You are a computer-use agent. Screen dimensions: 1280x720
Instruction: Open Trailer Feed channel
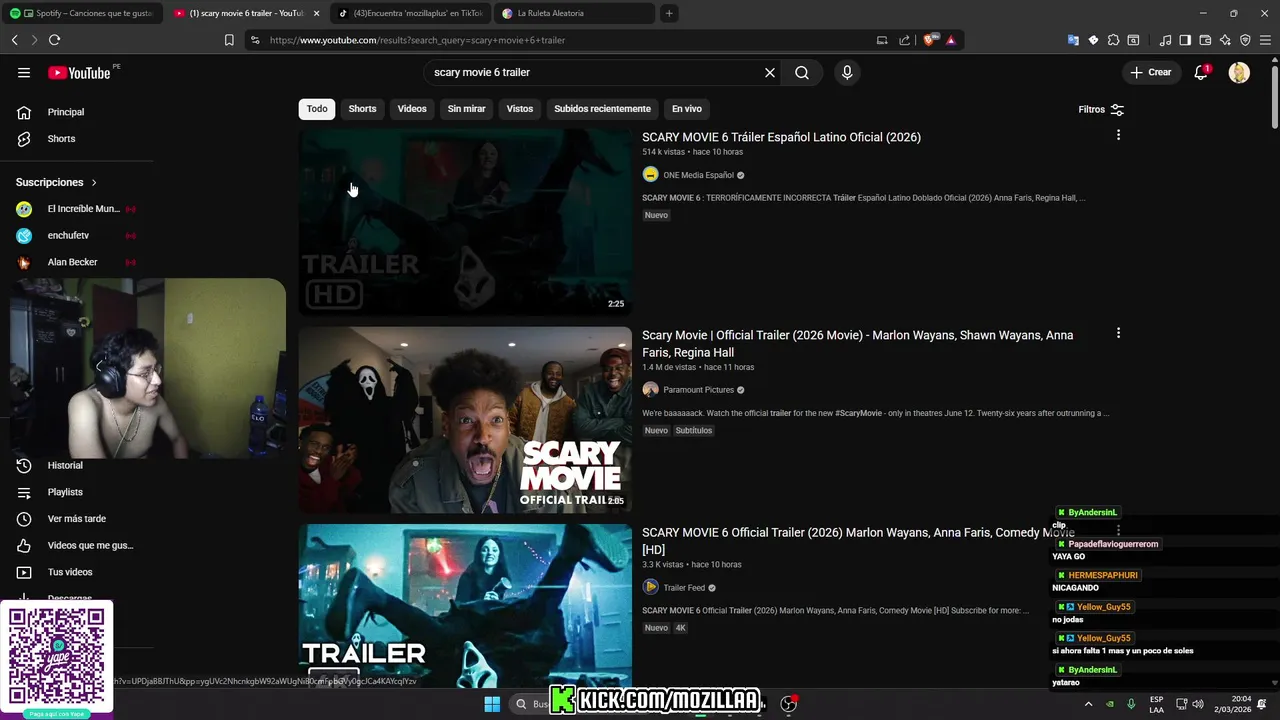pos(684,588)
